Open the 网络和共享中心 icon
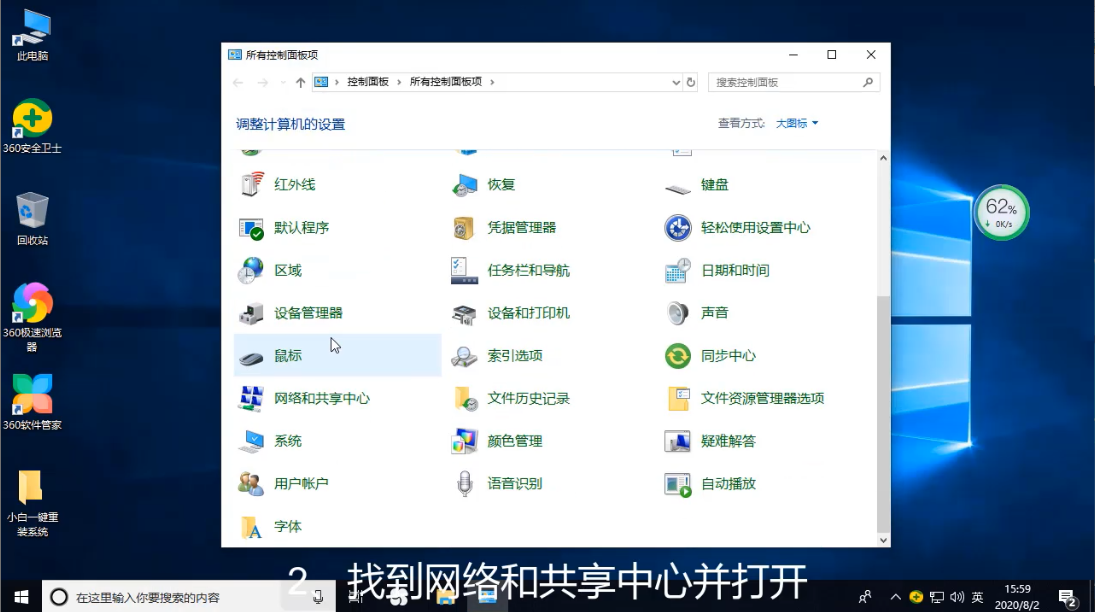 pyautogui.click(x=250, y=398)
